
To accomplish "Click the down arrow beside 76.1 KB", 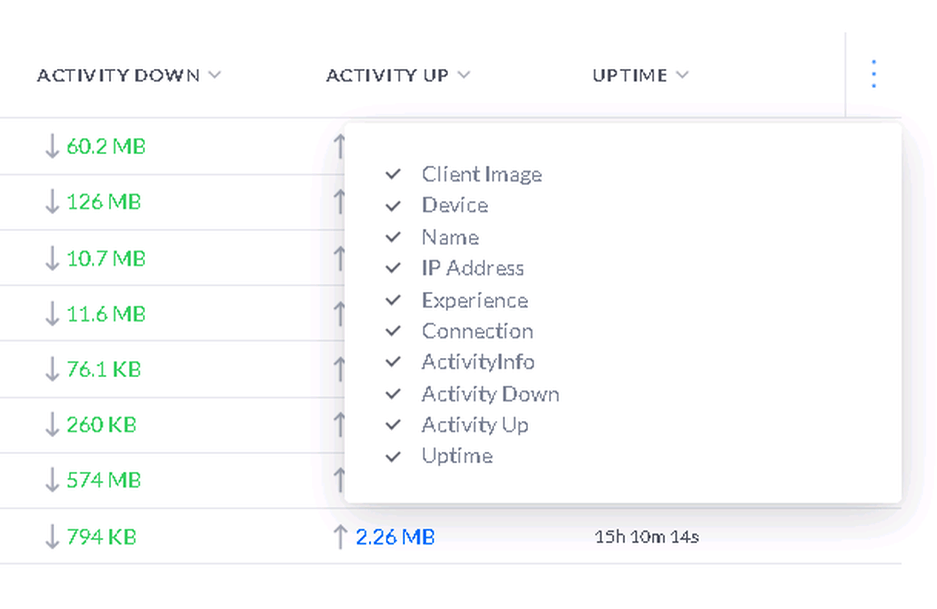I will click(x=52, y=369).
